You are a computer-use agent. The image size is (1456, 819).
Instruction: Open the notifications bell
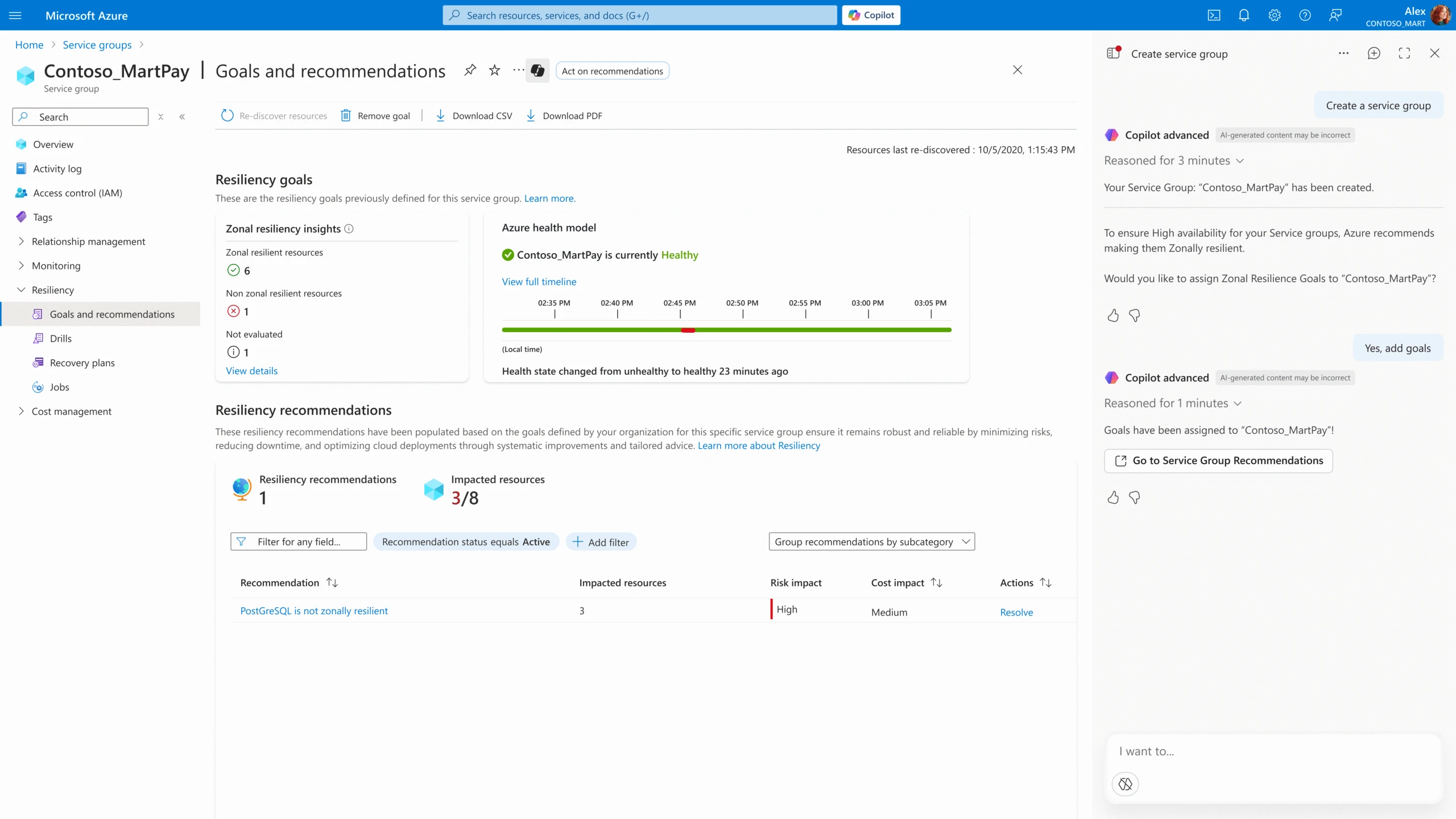coord(1244,15)
